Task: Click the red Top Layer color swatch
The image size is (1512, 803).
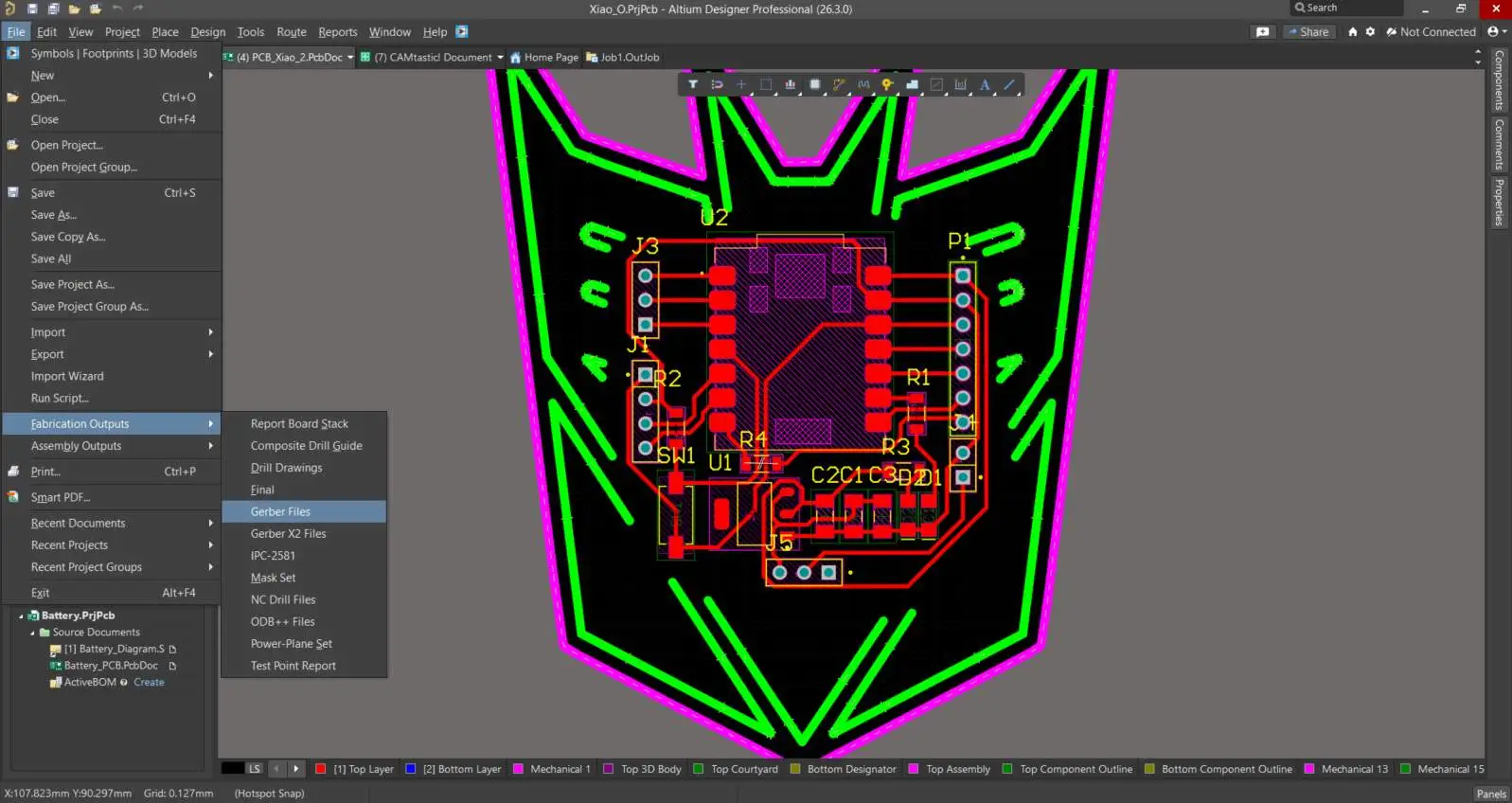Action: 321,769
